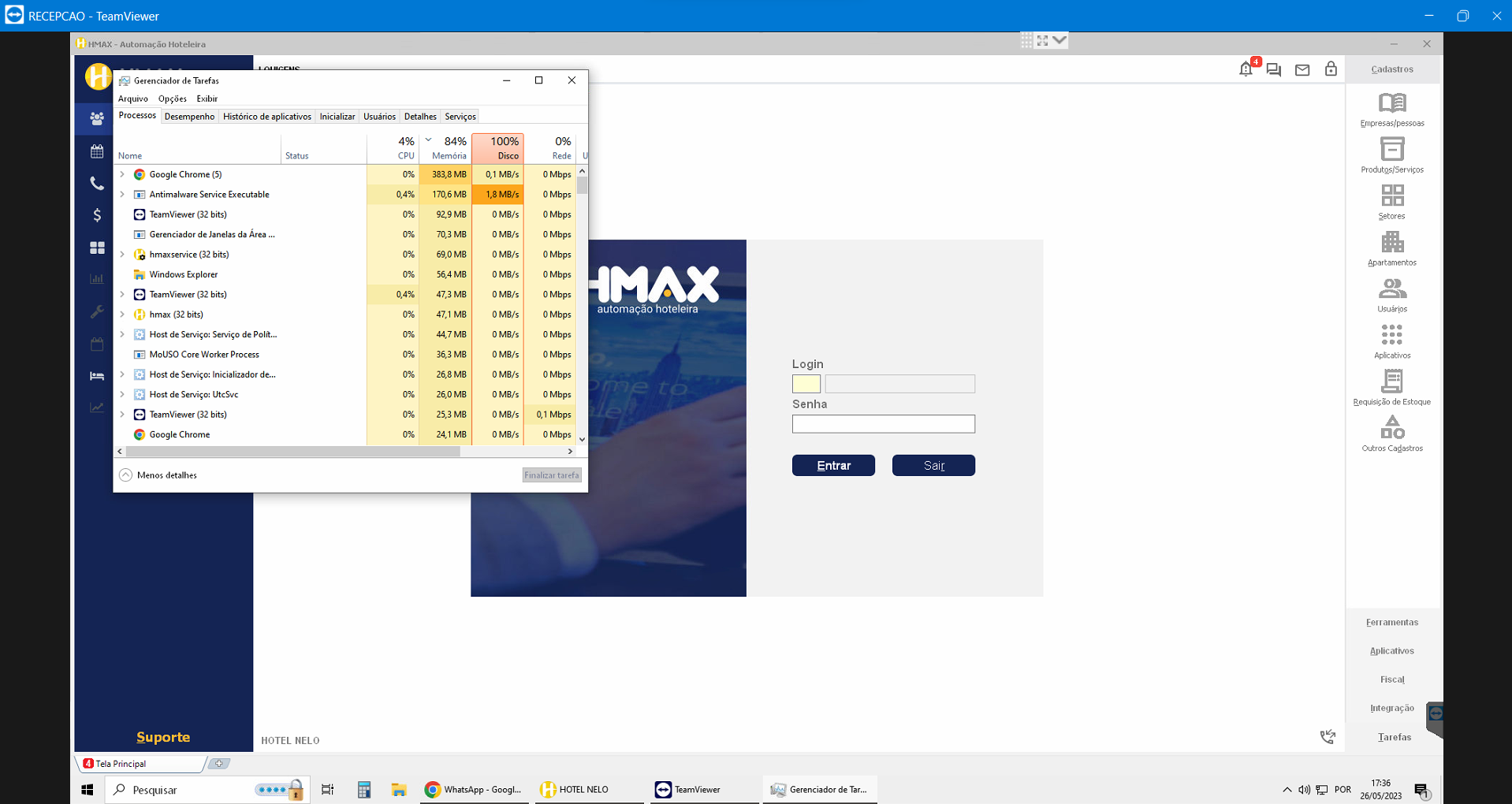This screenshot has width=1512, height=804.
Task: Select the phone icon in sidebar
Action: (97, 184)
